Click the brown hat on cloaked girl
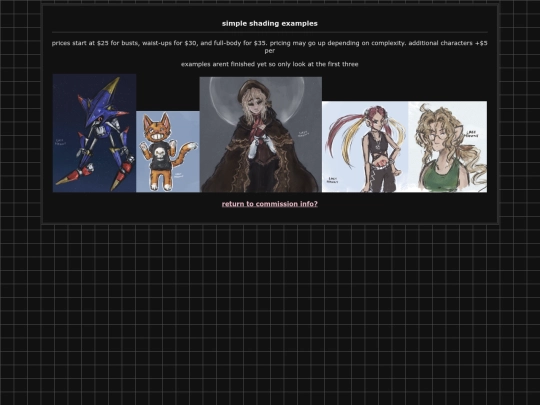Viewport: 540px width, 405px height. click(253, 89)
